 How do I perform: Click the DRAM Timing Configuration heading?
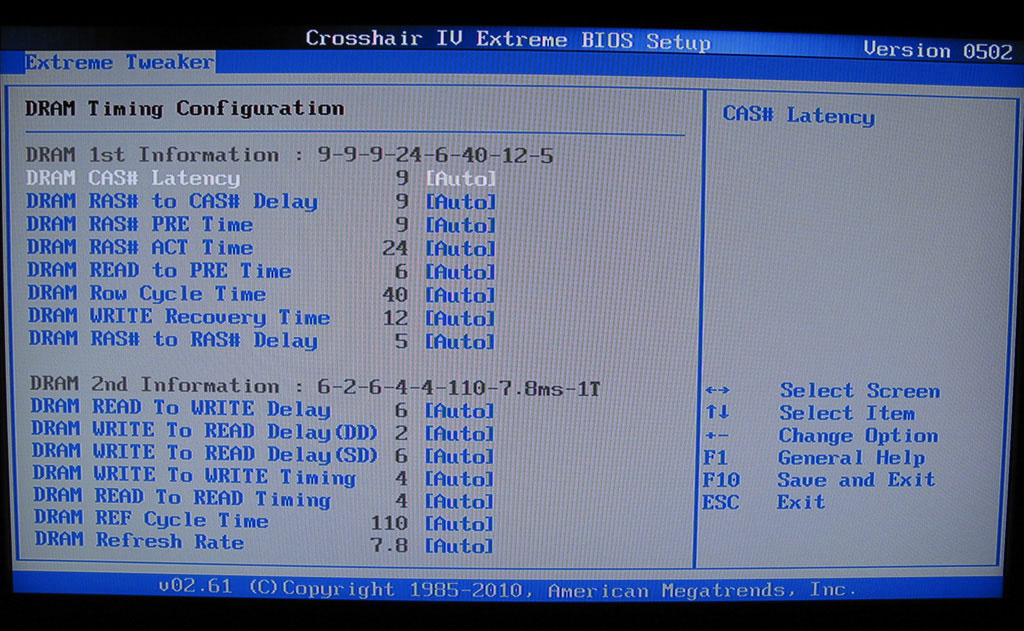click(x=185, y=108)
